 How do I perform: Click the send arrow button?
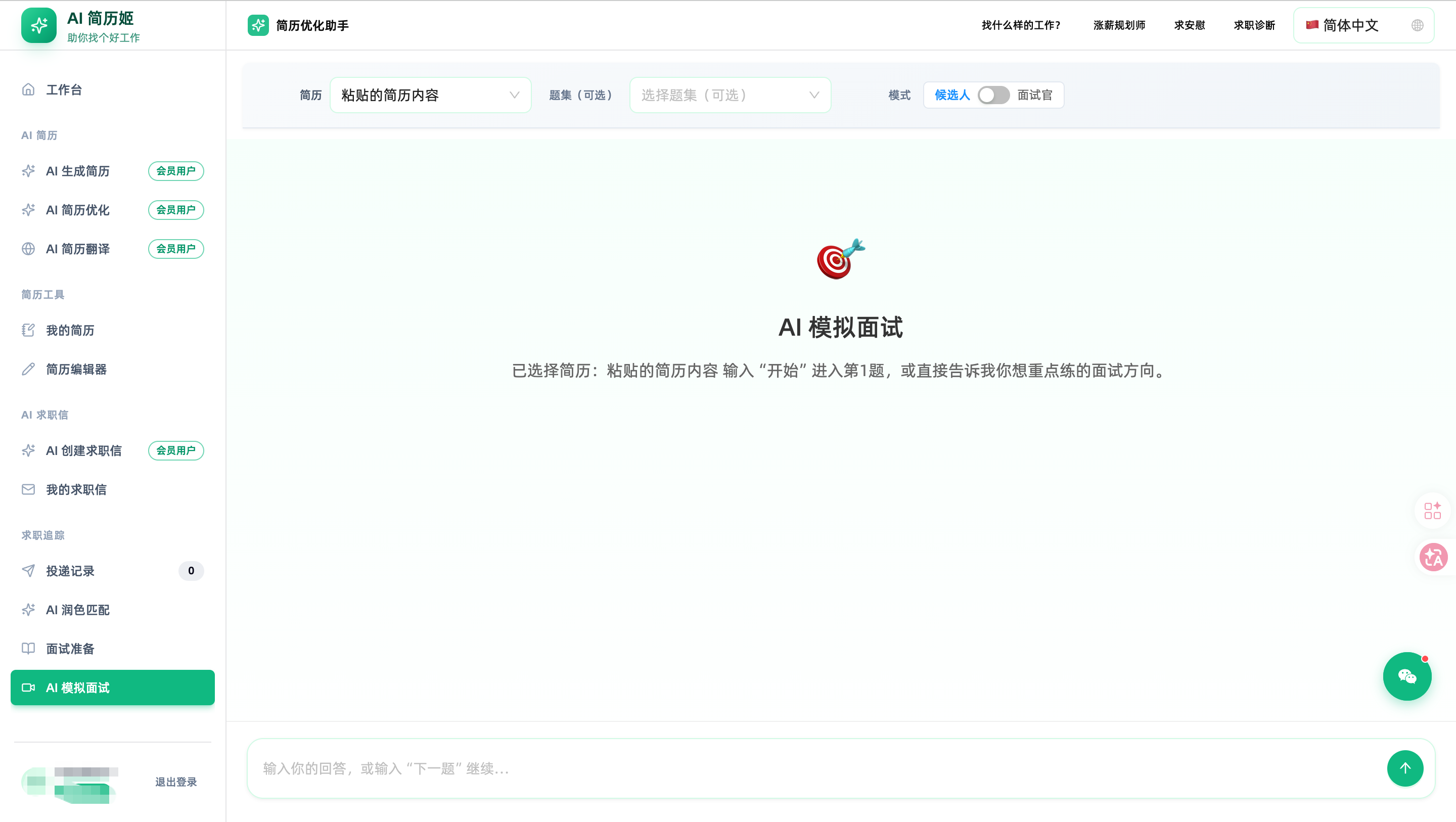click(1405, 768)
